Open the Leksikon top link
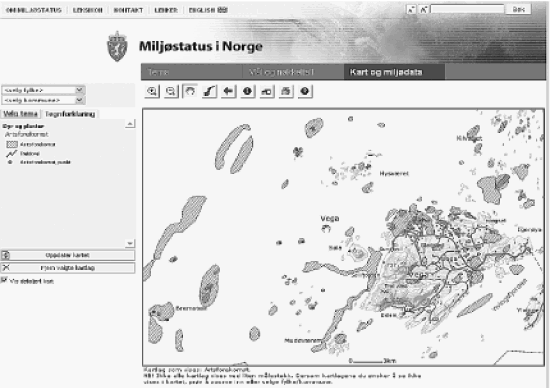 click(88, 10)
